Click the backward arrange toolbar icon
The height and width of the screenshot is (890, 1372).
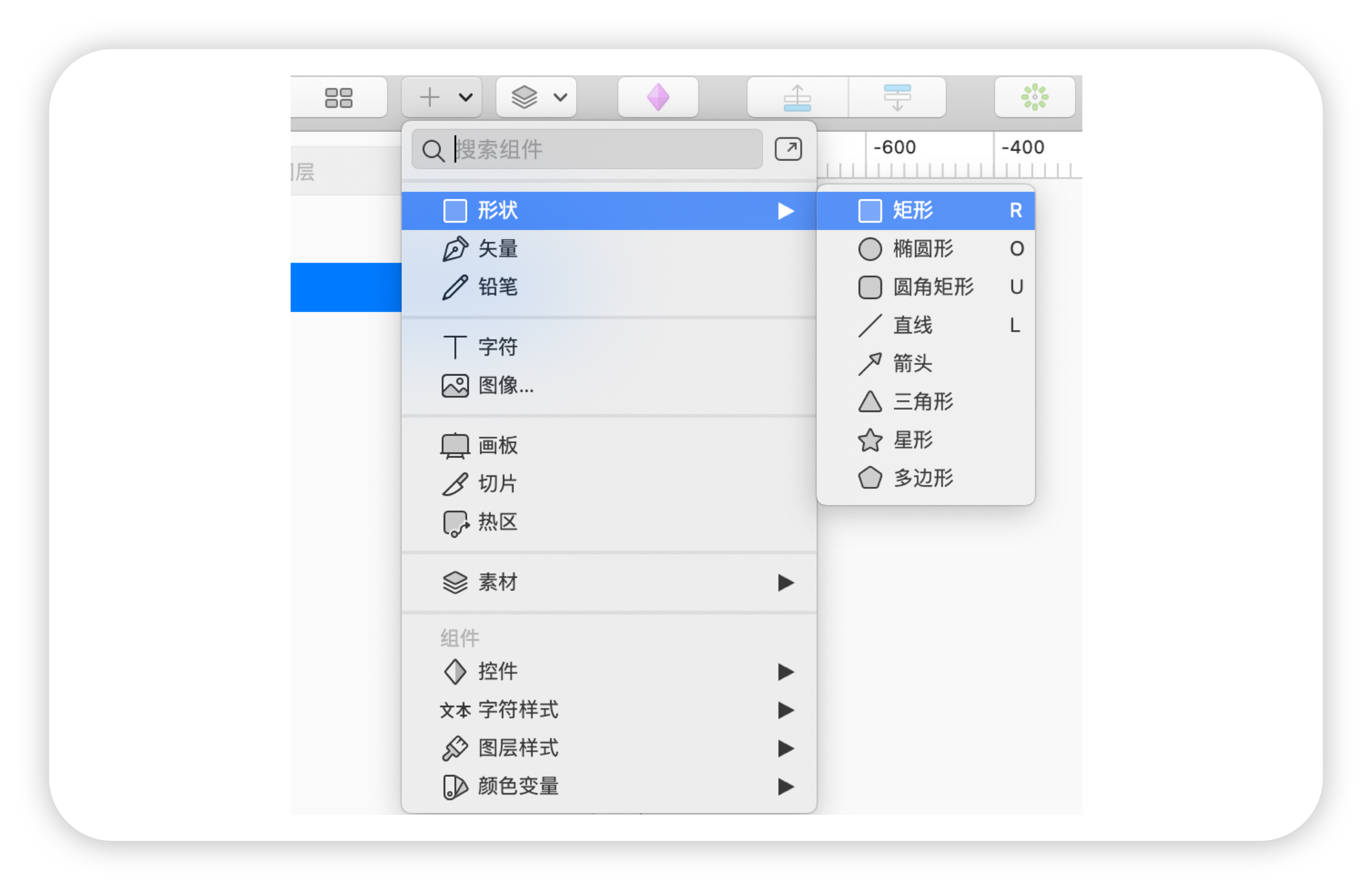coord(897,97)
